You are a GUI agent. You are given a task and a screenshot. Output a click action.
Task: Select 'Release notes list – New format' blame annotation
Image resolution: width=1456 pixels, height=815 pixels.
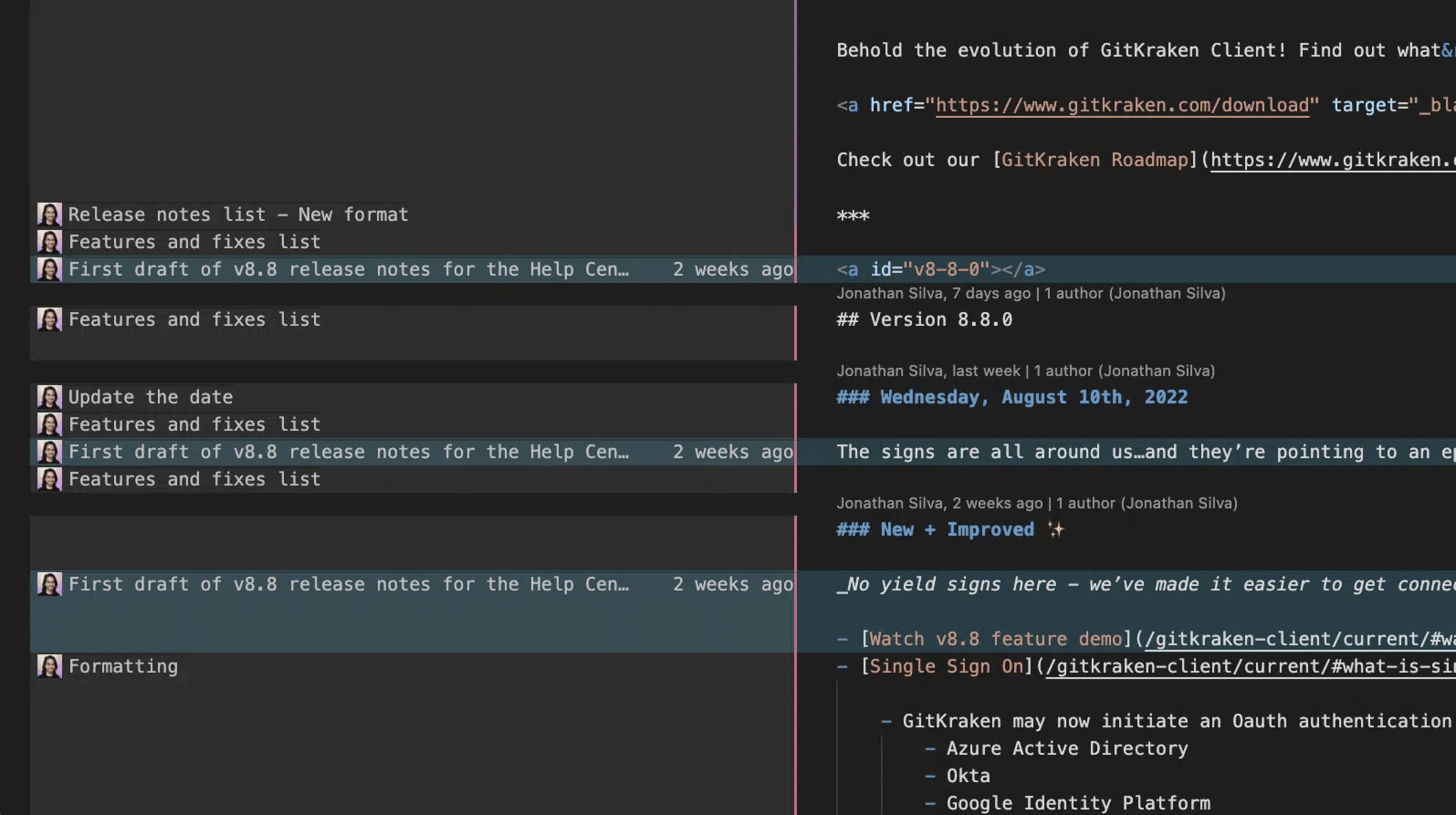tap(238, 214)
